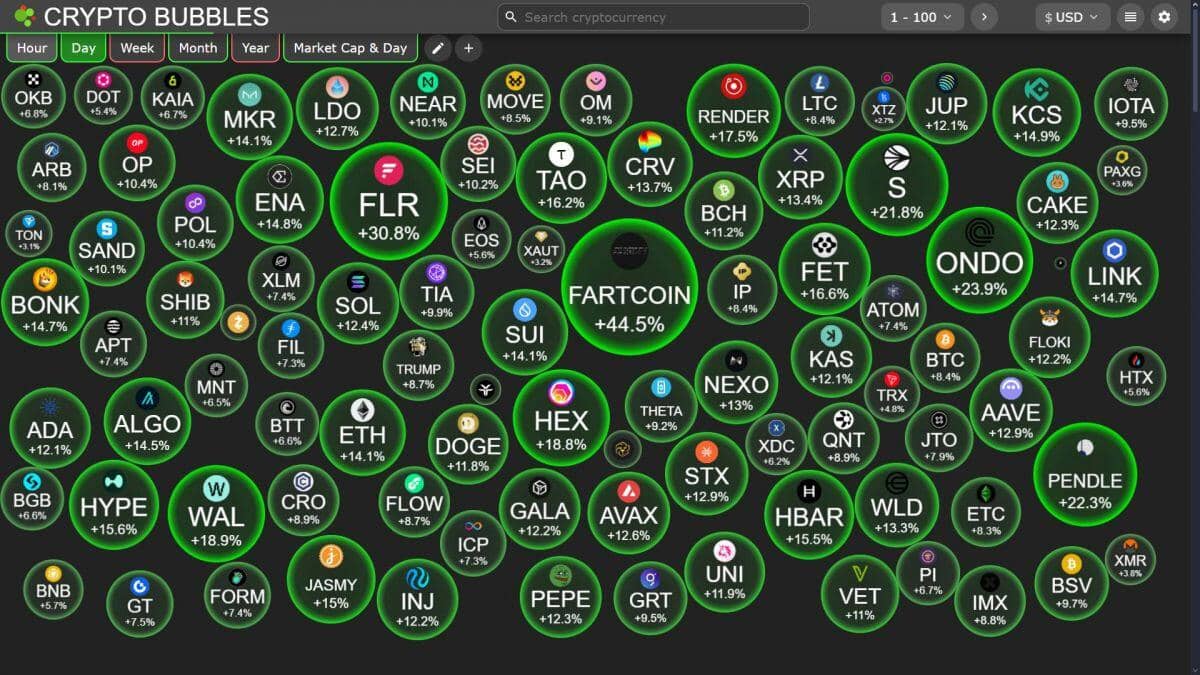Screen dimensions: 1200x675
Task: Click the TRUMP bubble icon
Action: click(x=418, y=346)
